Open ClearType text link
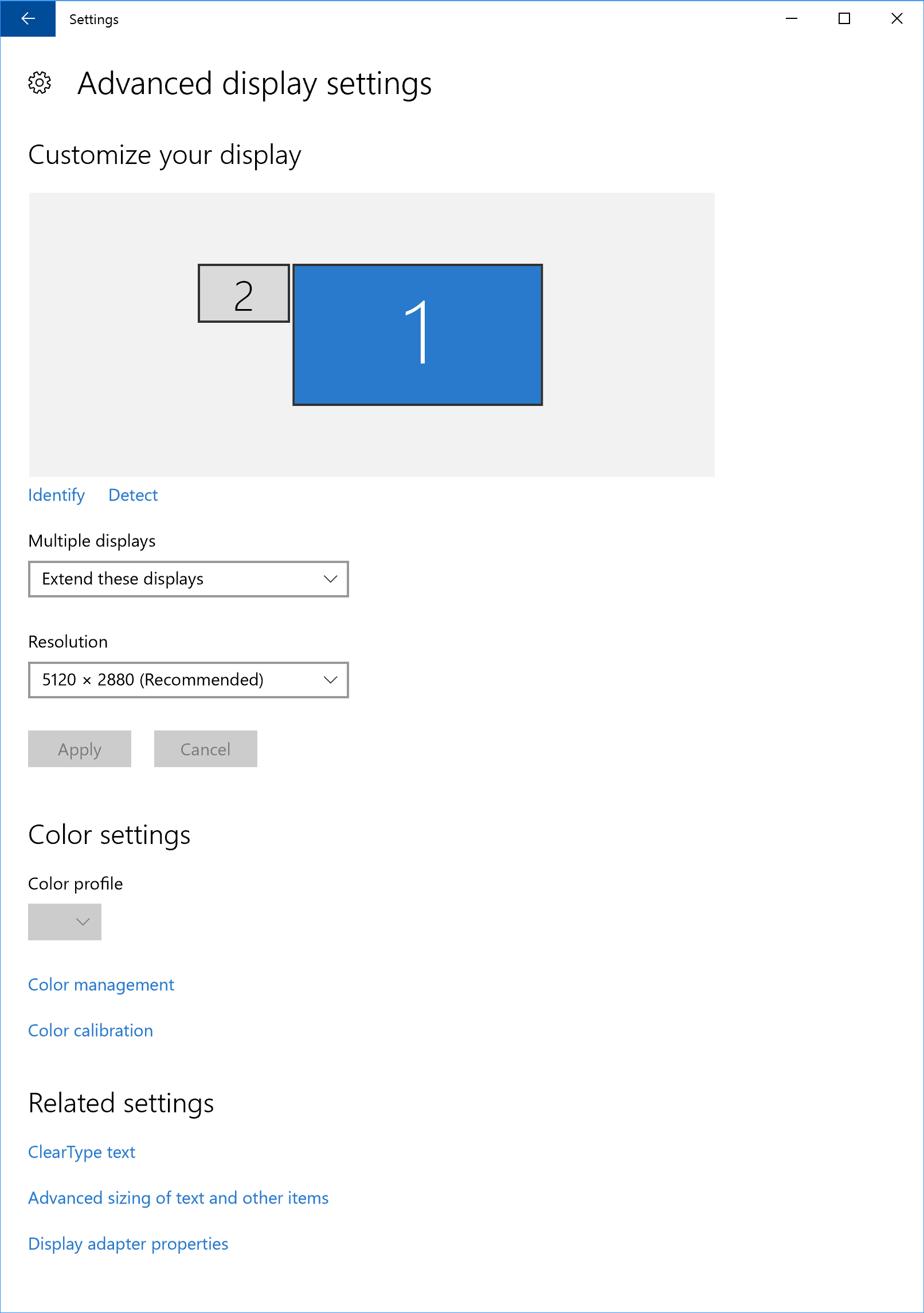Image resolution: width=924 pixels, height=1313 pixels. click(81, 1152)
